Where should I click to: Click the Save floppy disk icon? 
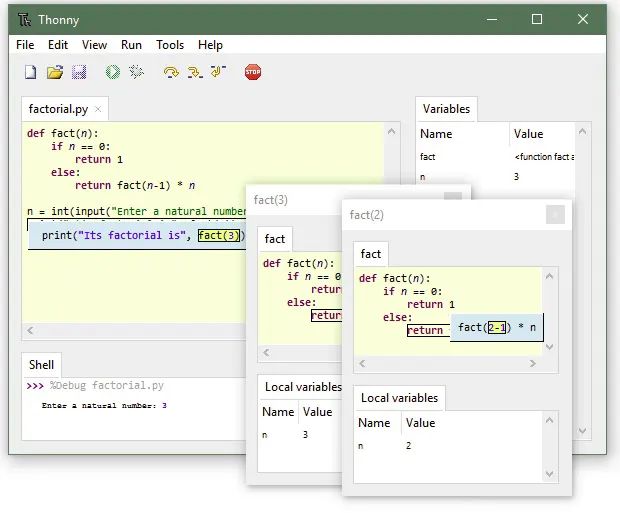click(x=79, y=72)
